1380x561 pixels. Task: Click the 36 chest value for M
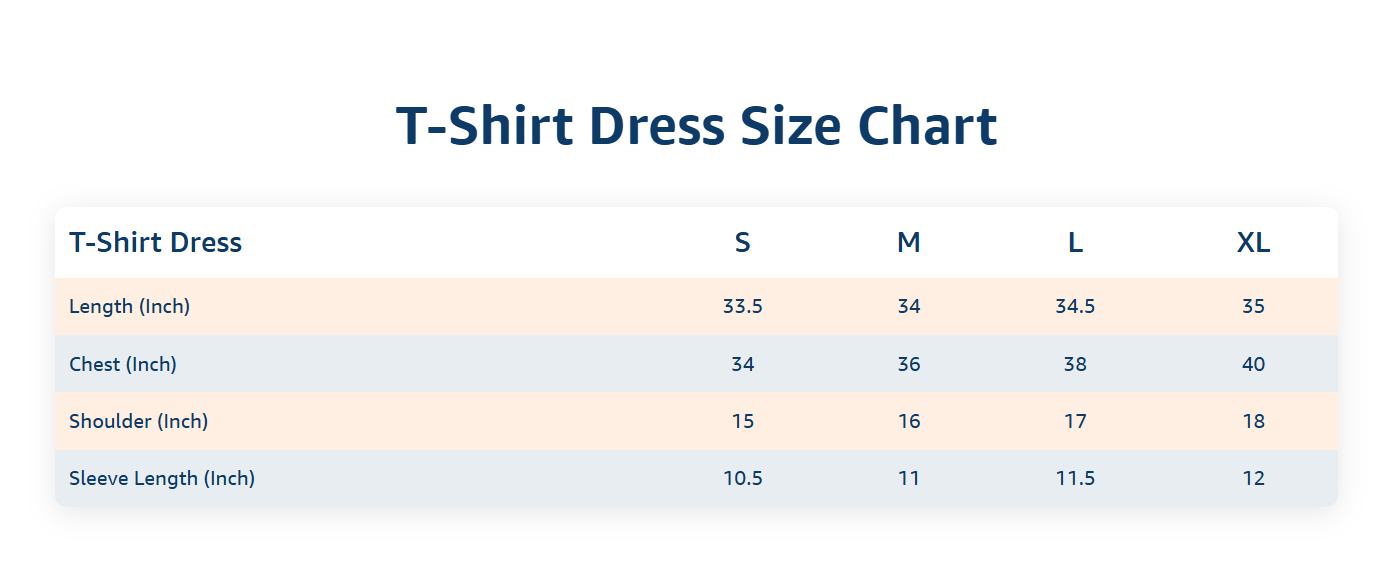[908, 364]
